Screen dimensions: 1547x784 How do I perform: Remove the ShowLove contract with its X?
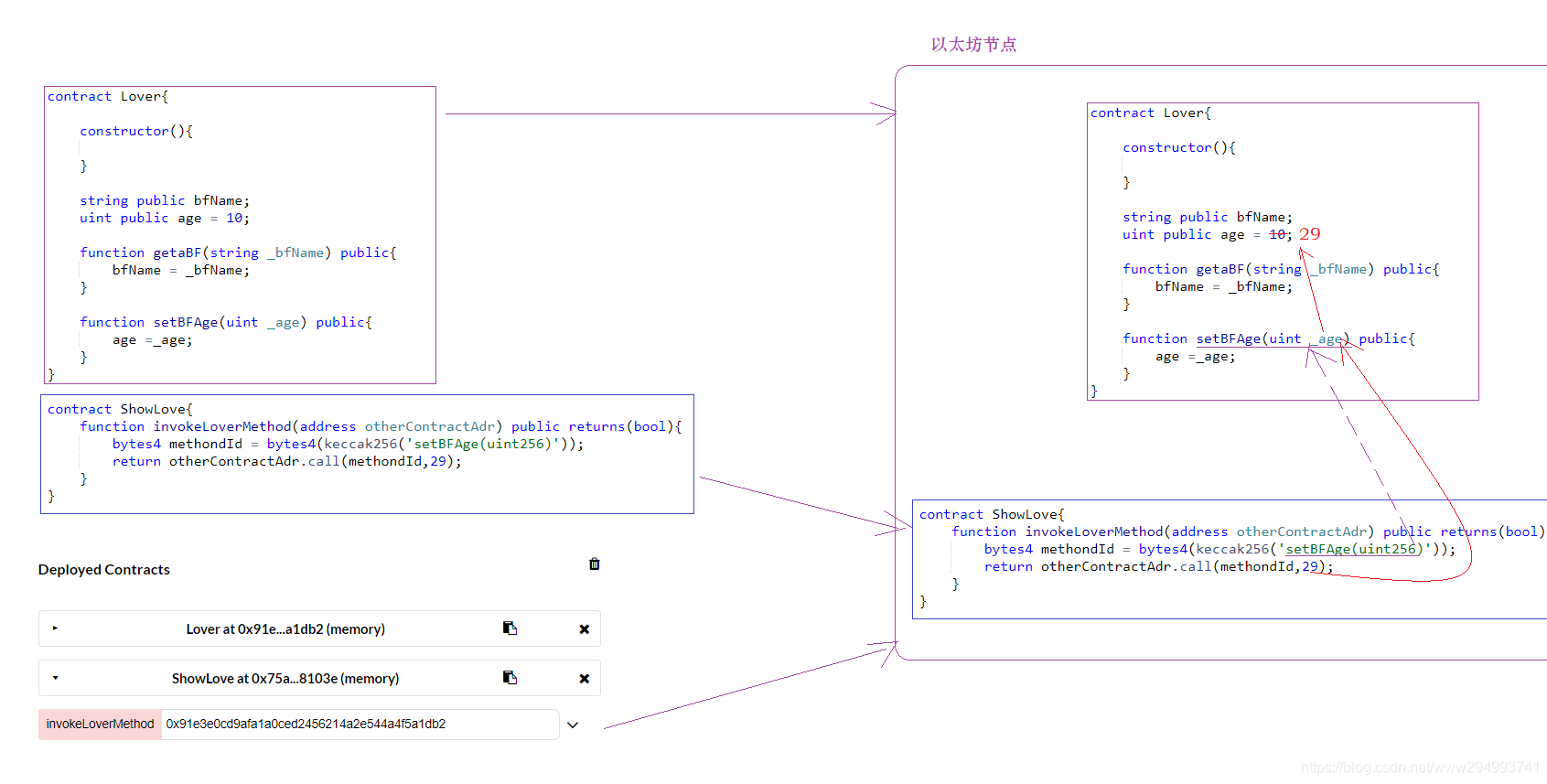[x=584, y=679]
